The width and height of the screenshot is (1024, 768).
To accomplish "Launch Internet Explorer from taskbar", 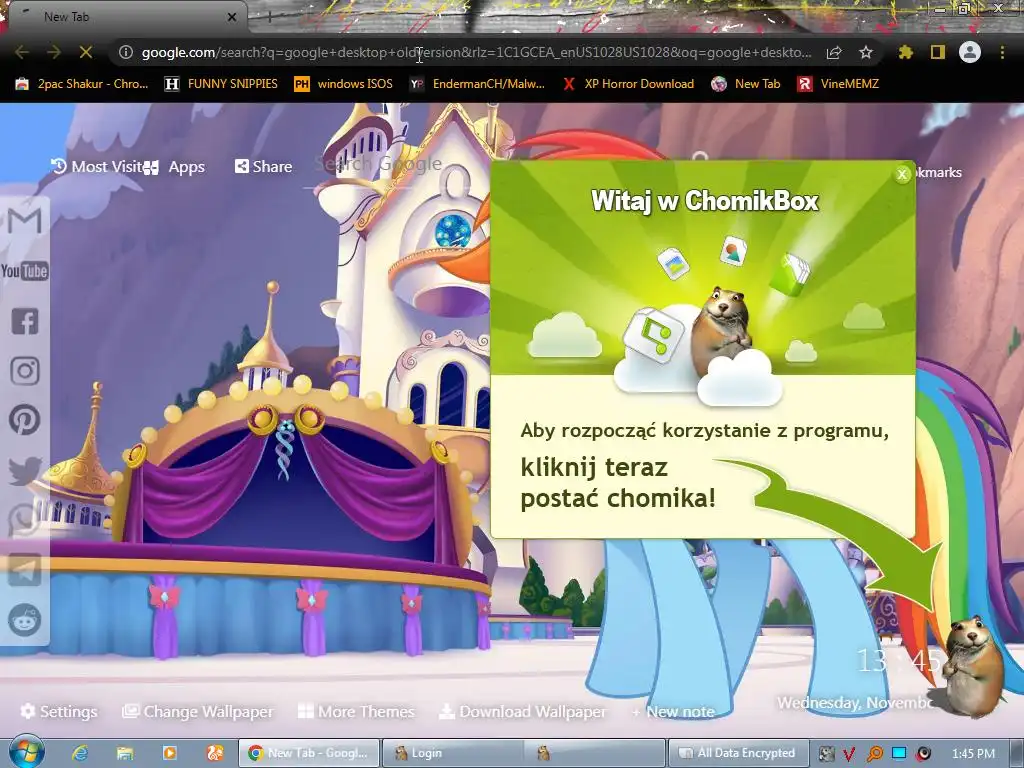I will click(x=80, y=753).
